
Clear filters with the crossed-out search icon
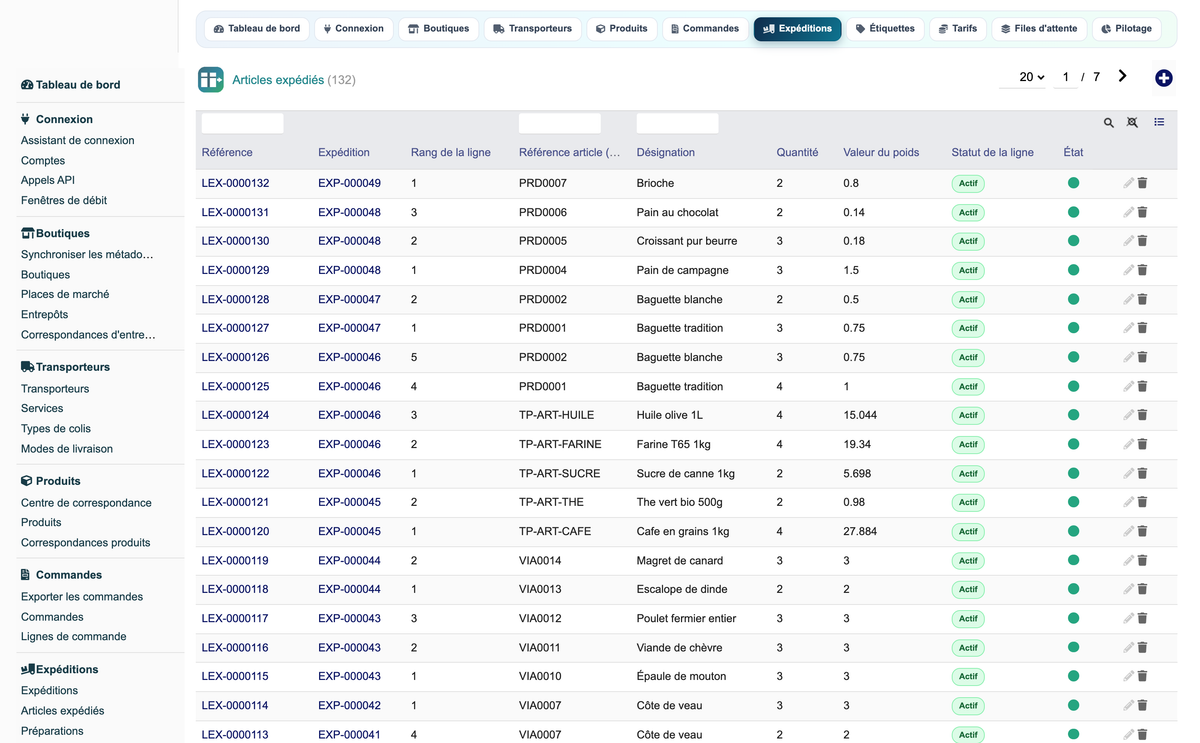coord(1132,123)
